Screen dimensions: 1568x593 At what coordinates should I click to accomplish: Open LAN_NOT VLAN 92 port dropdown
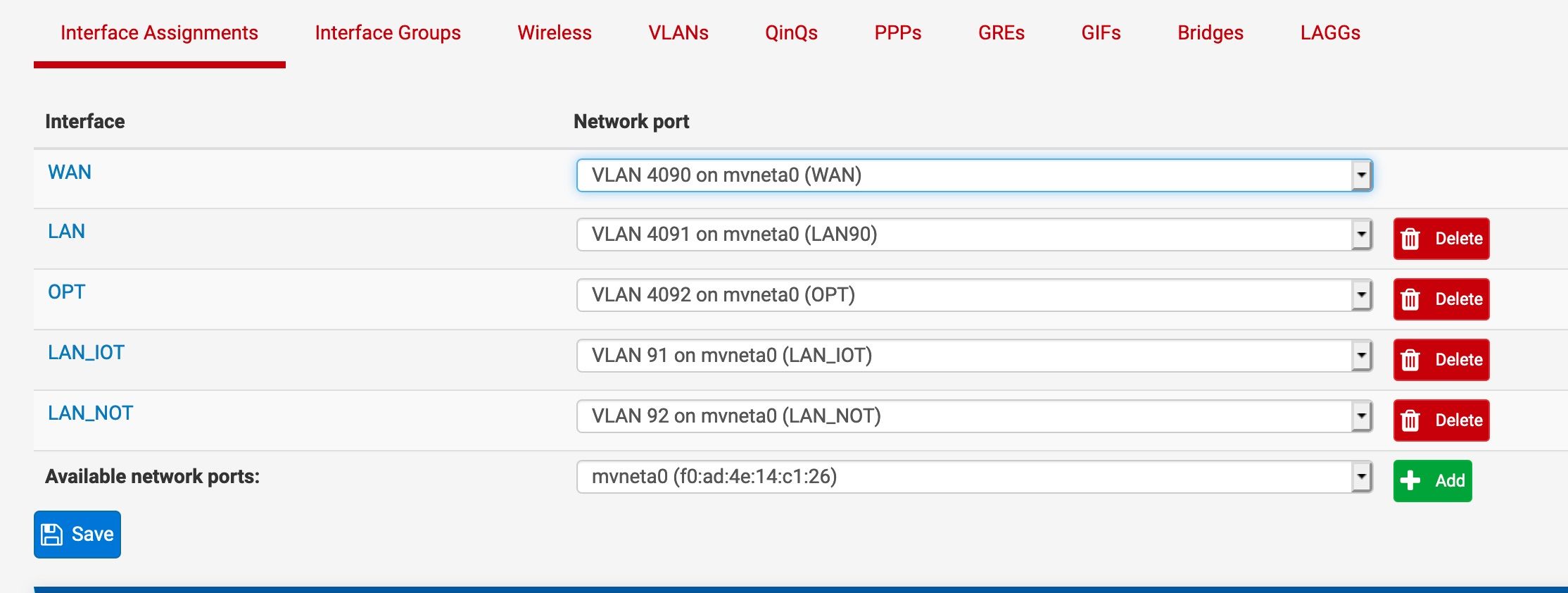click(974, 416)
